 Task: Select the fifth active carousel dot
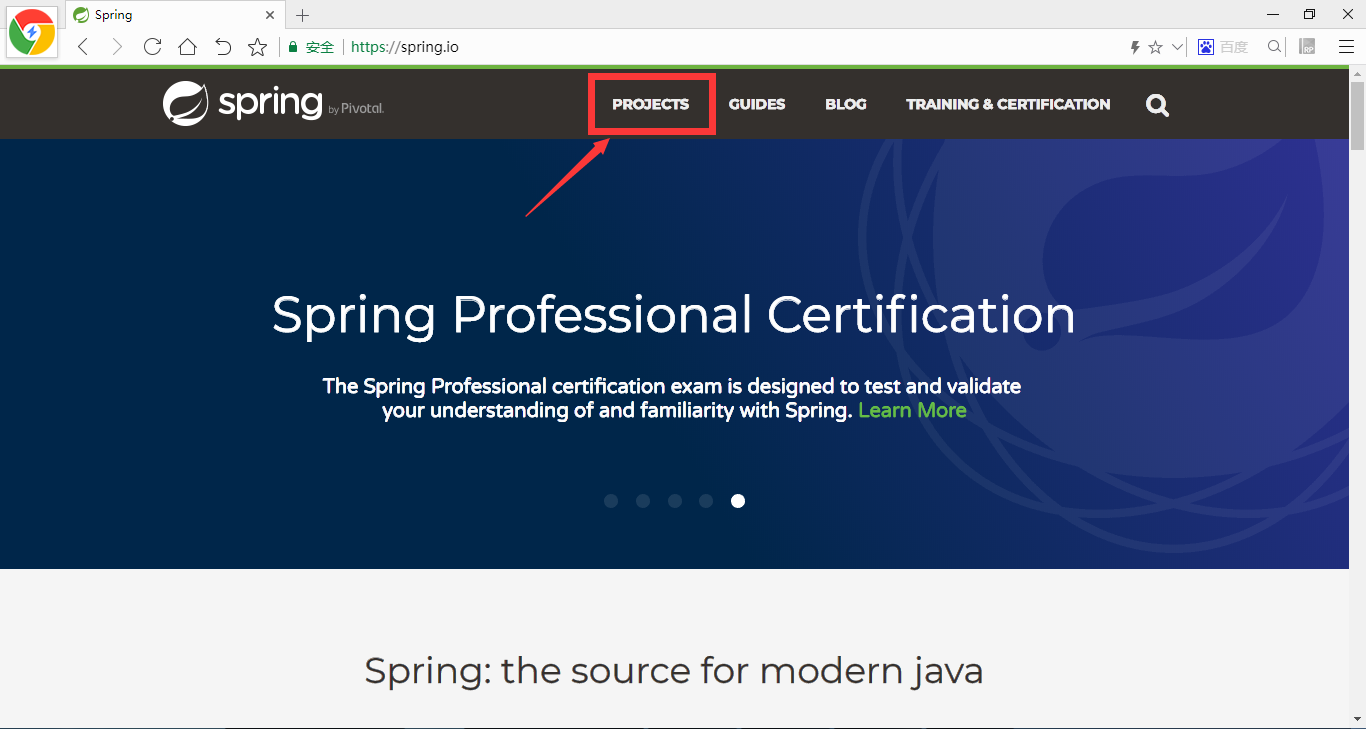coord(738,501)
